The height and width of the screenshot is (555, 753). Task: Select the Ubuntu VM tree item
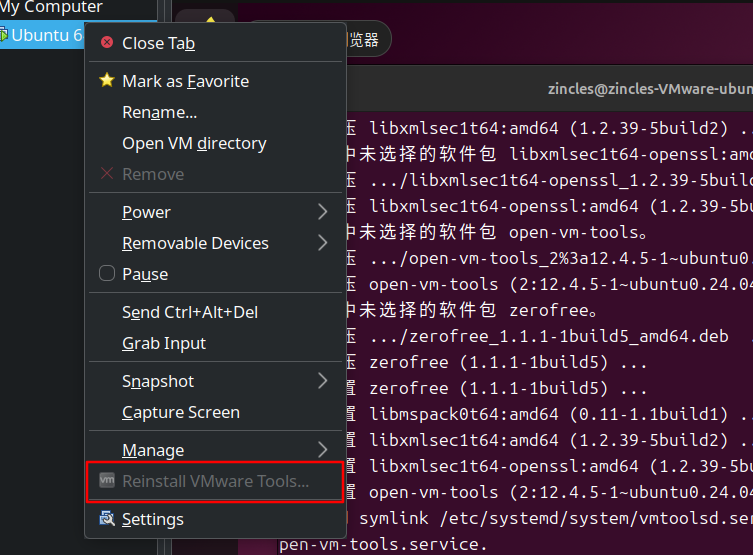point(42,35)
